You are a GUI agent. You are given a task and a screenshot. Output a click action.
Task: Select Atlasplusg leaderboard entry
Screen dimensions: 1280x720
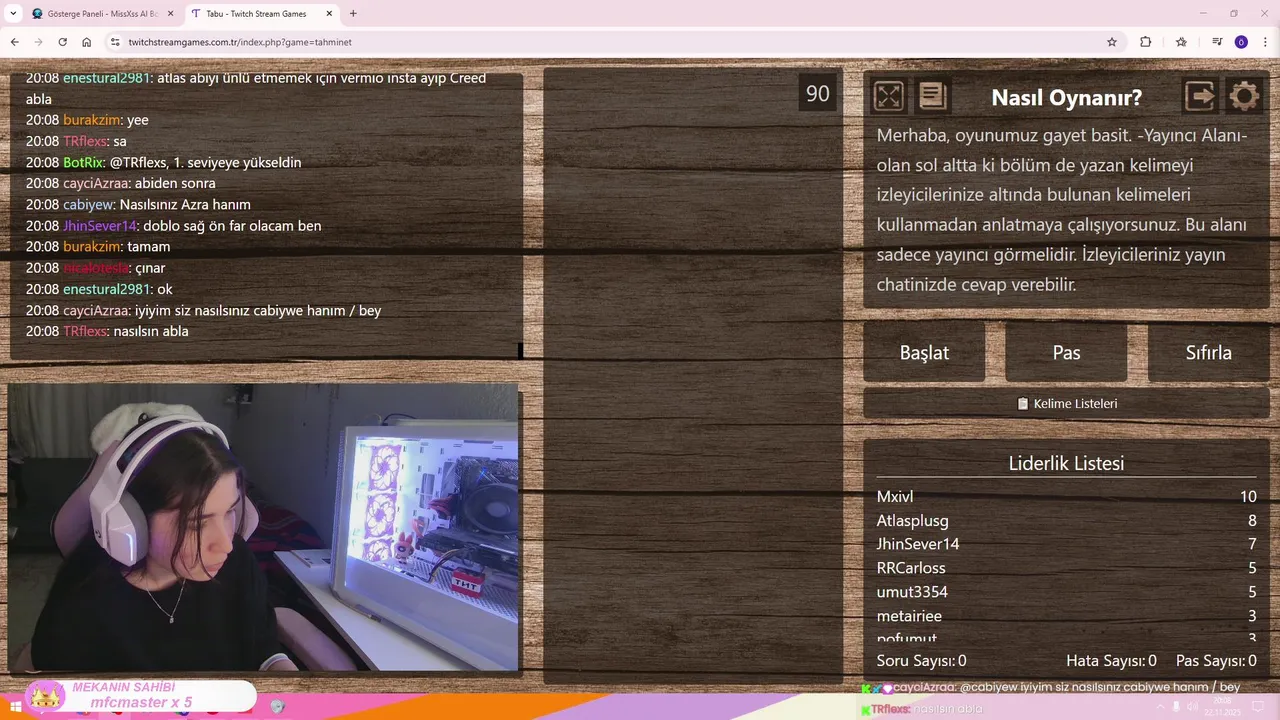[913, 520]
